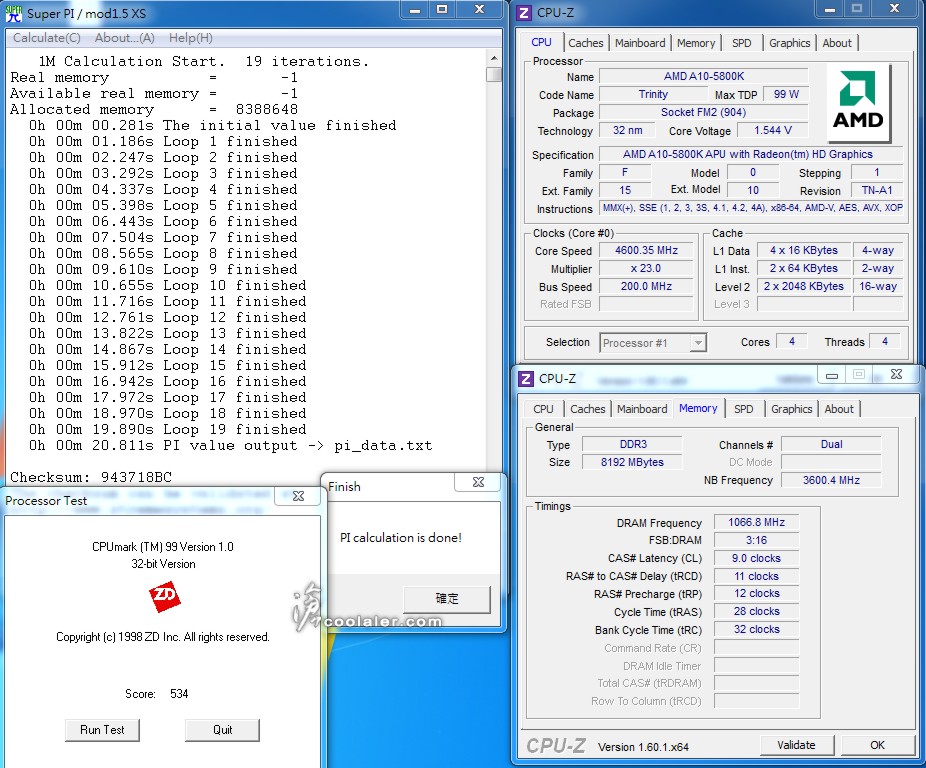This screenshot has width=926, height=768.
Task: Click the Super PI scrollbar thumb
Action: pyautogui.click(x=494, y=74)
